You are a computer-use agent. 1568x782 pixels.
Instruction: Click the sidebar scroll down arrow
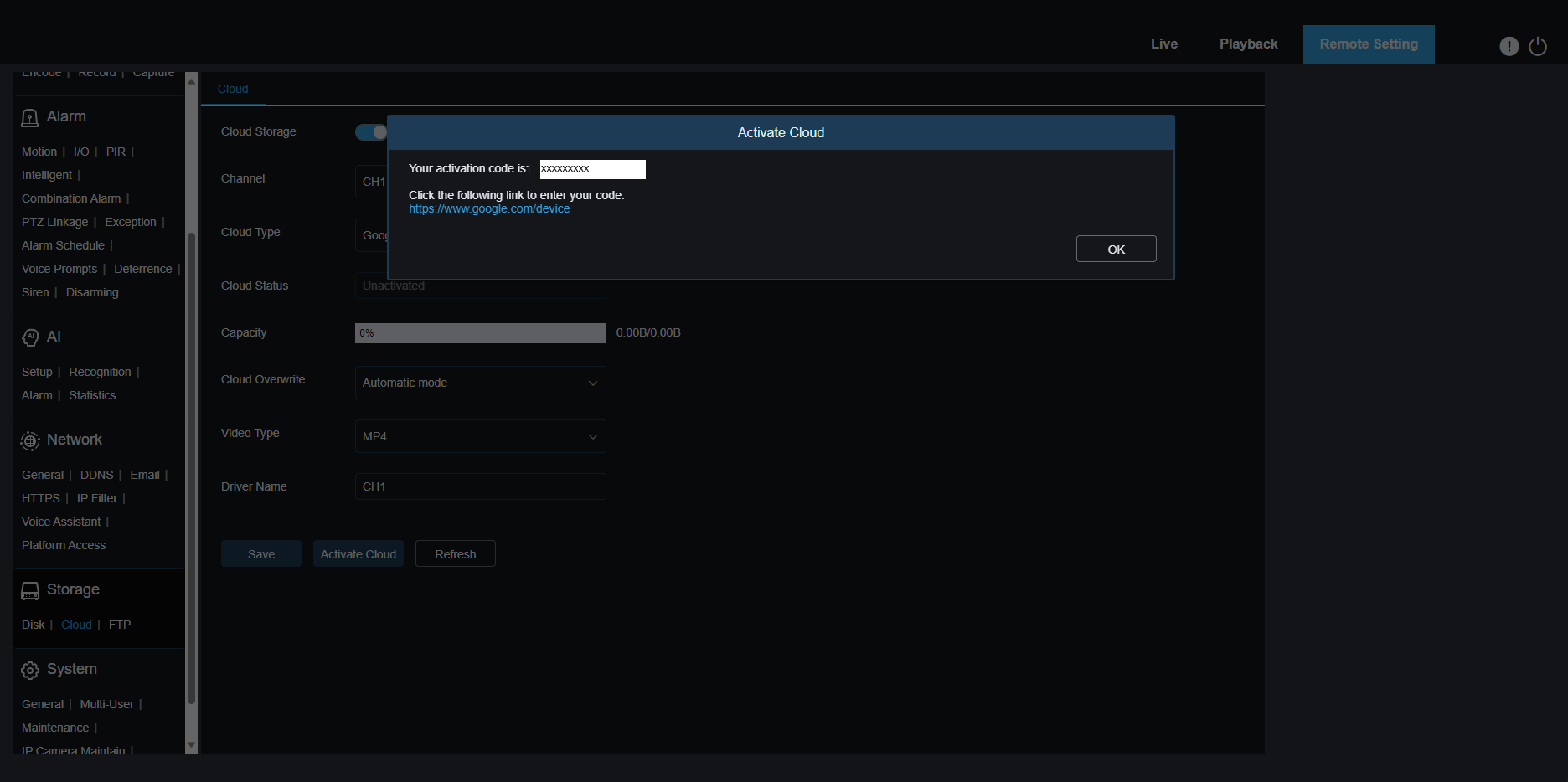[191, 744]
